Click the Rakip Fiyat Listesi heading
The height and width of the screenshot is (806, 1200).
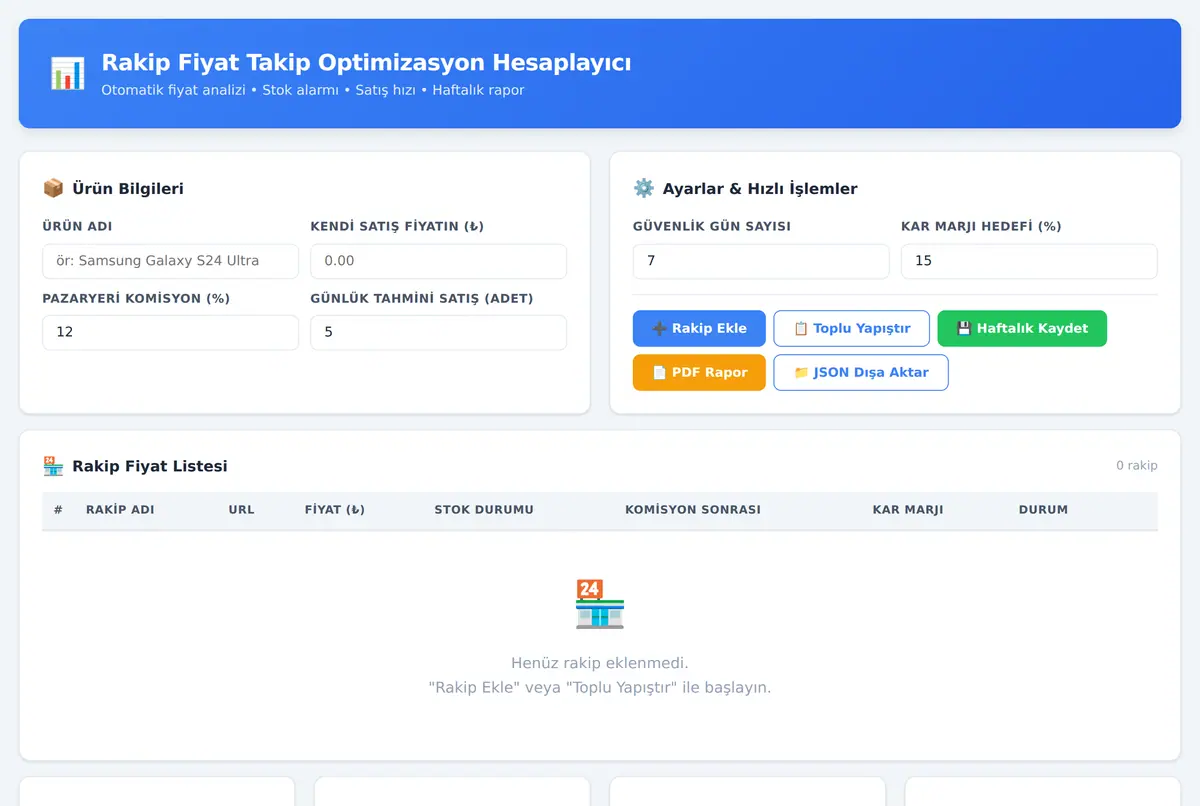pos(150,466)
